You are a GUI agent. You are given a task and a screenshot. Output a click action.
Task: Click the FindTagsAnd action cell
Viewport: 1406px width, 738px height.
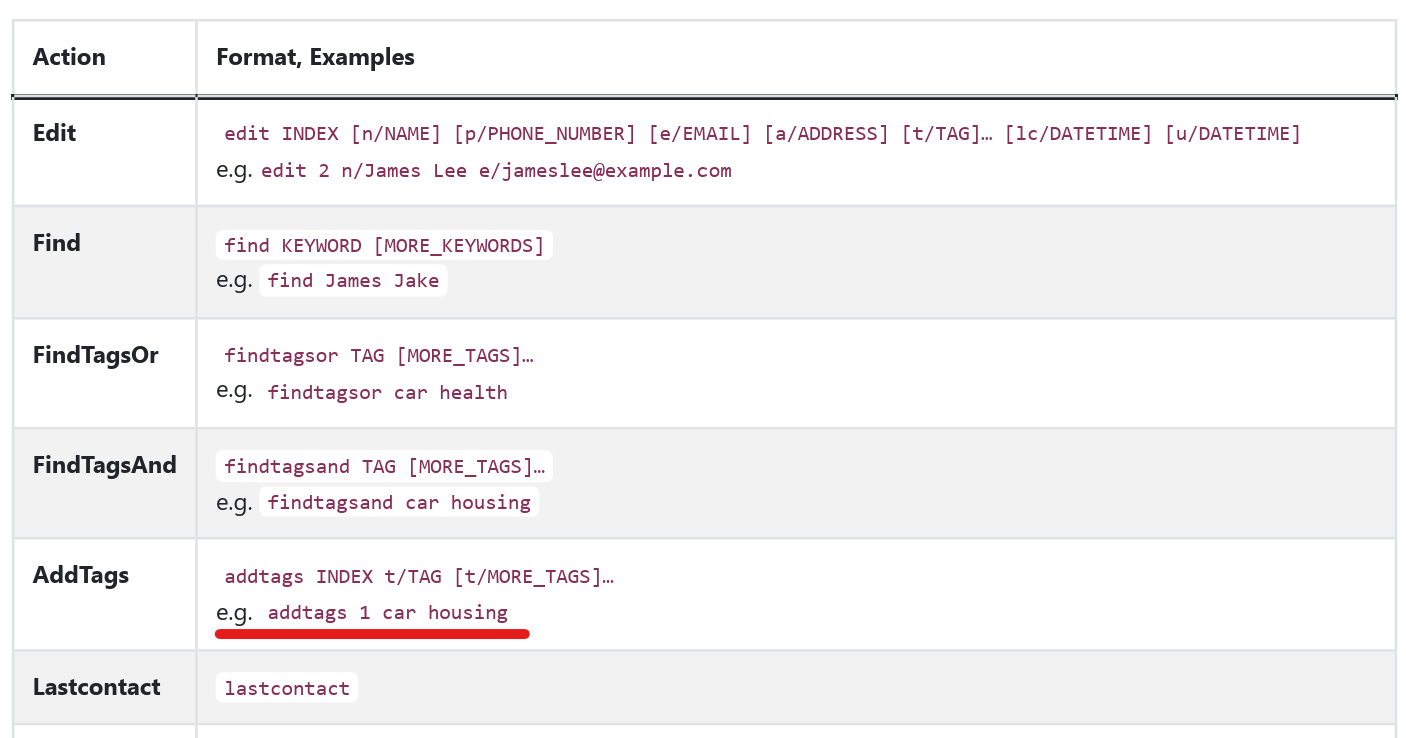pyautogui.click(x=104, y=483)
